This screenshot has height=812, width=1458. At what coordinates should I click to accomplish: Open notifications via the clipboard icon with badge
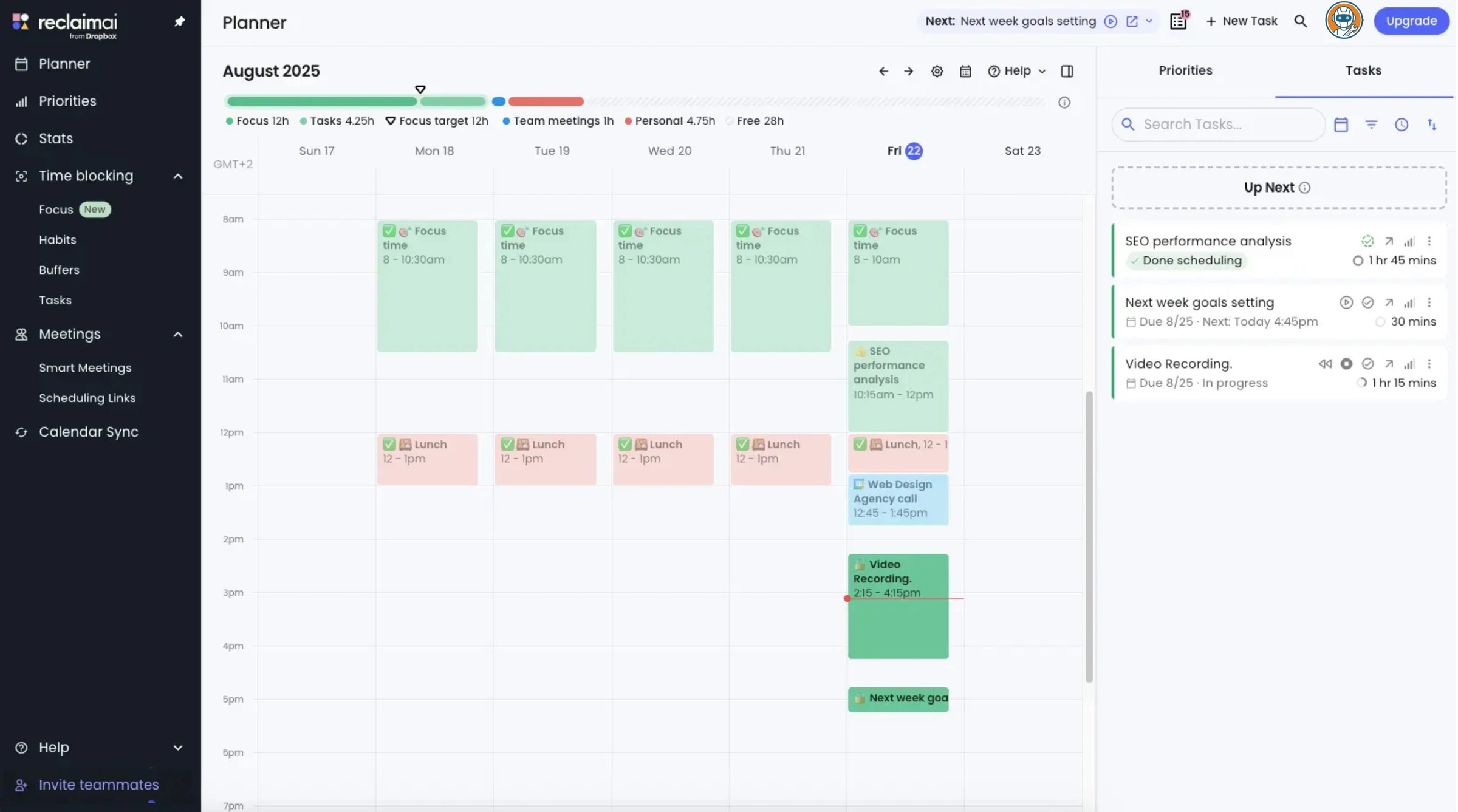pos(1179,21)
